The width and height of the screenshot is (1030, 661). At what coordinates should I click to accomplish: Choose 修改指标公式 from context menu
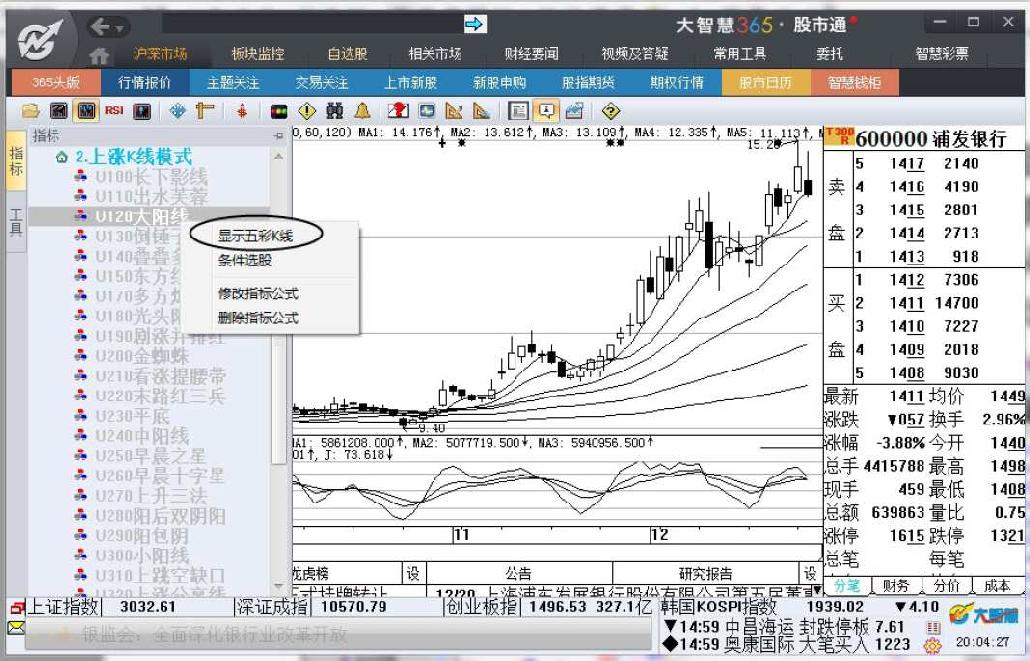[258, 294]
